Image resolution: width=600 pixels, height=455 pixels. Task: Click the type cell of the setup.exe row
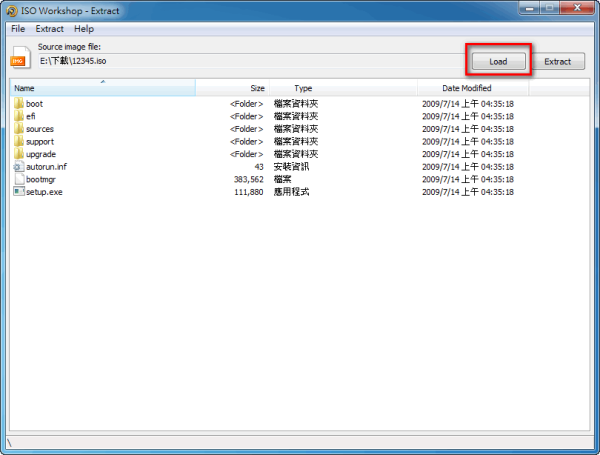(x=291, y=192)
